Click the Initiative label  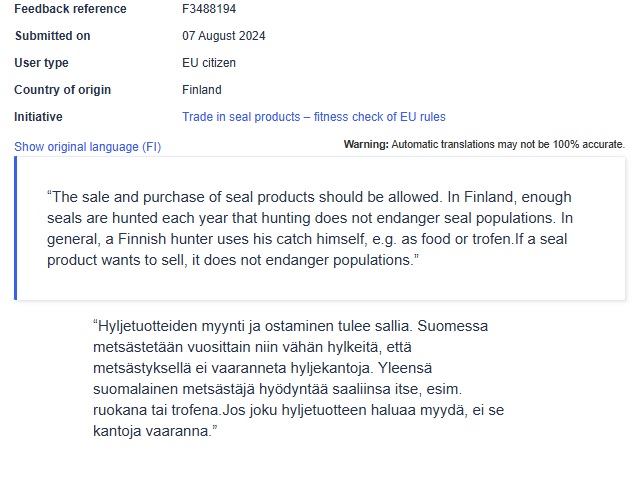pos(38,117)
